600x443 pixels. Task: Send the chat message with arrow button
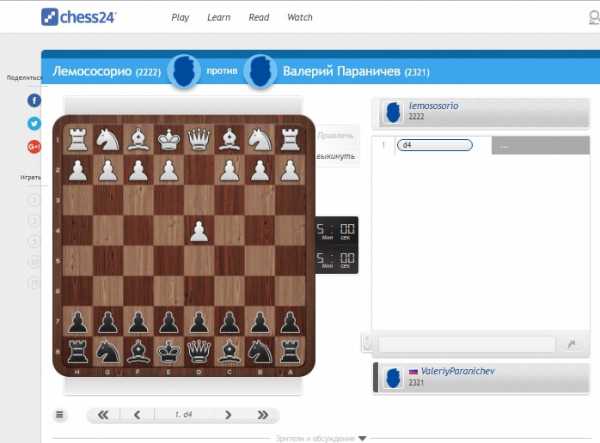[571, 344]
